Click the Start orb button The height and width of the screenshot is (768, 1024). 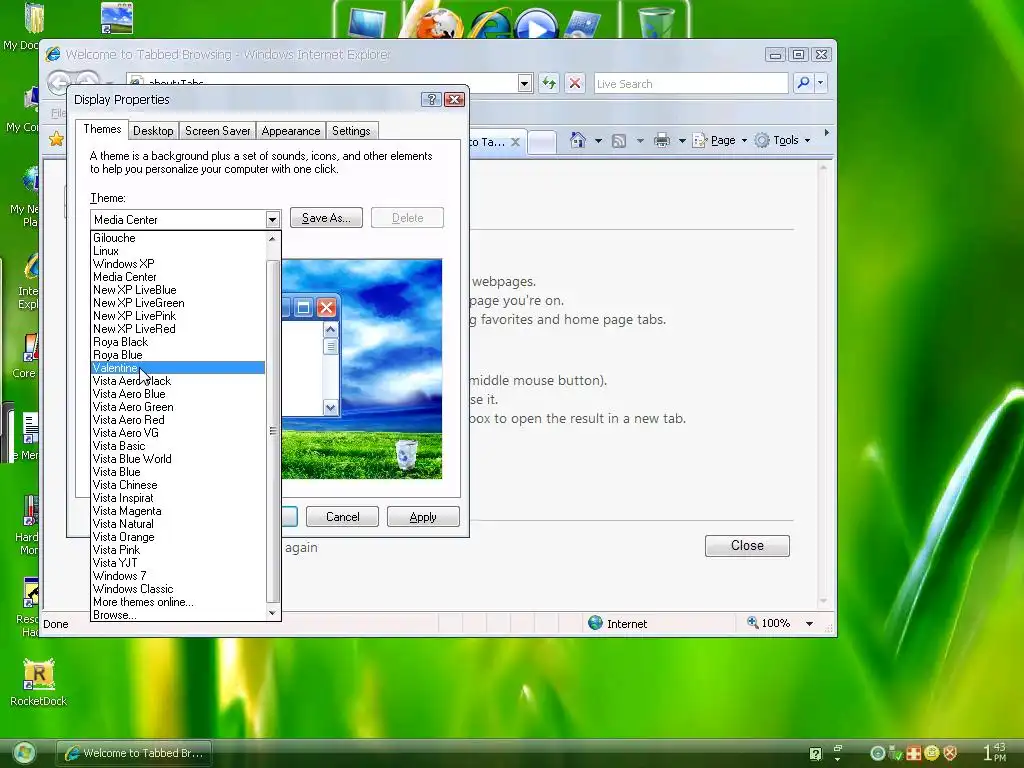click(x=24, y=753)
